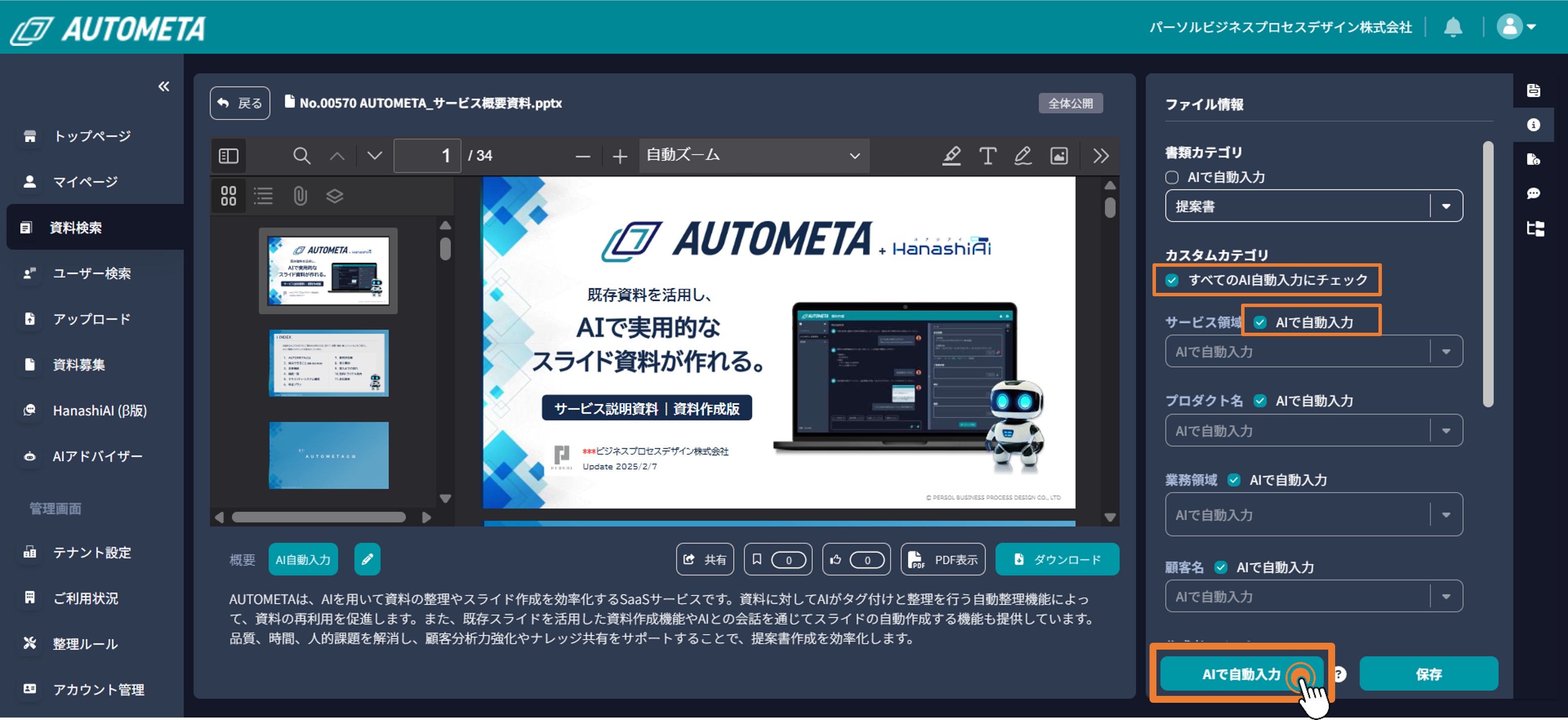Open notification bell
The width and height of the screenshot is (1568, 720).
(1452, 27)
